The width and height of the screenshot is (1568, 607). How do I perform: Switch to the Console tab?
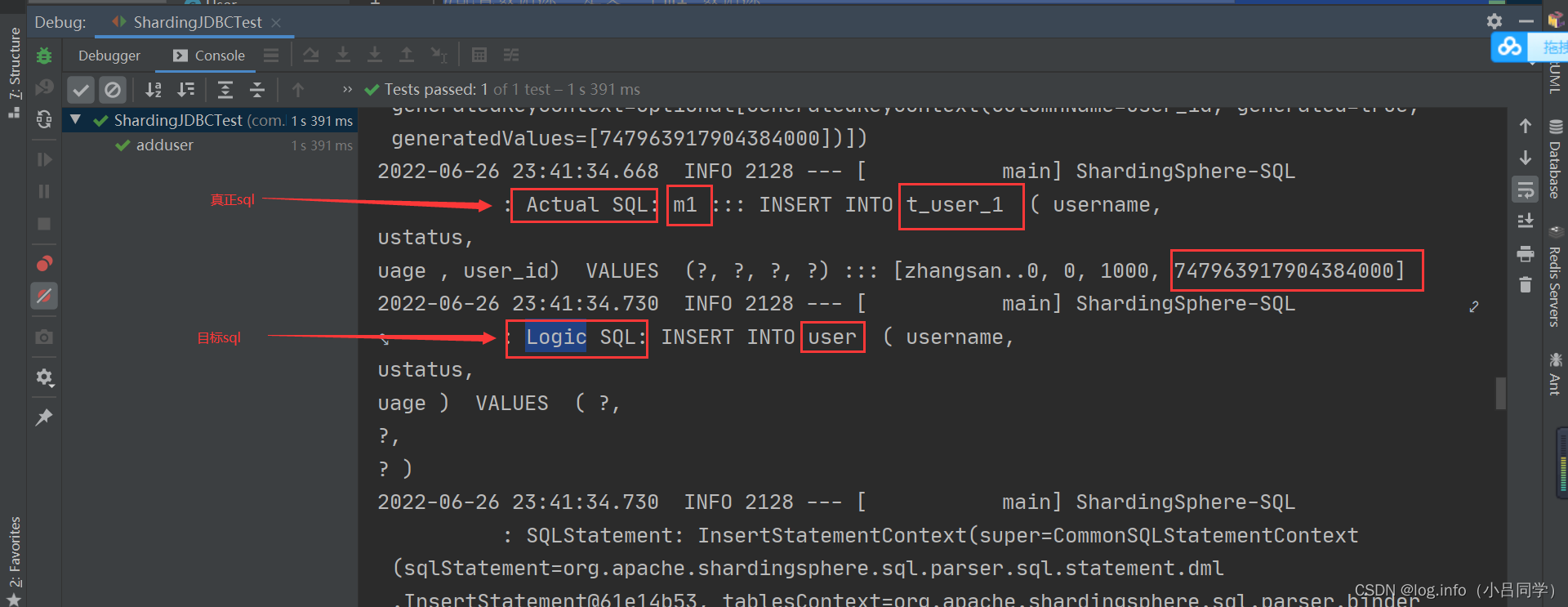click(x=209, y=56)
